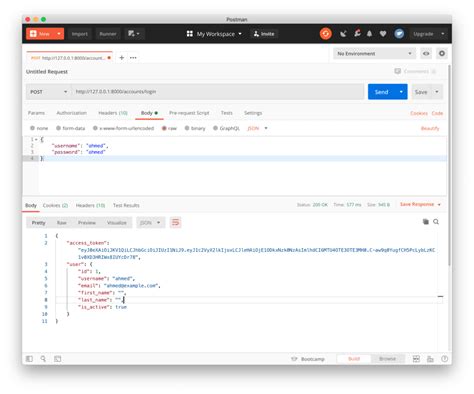Open the new window layout icon

click(x=134, y=34)
